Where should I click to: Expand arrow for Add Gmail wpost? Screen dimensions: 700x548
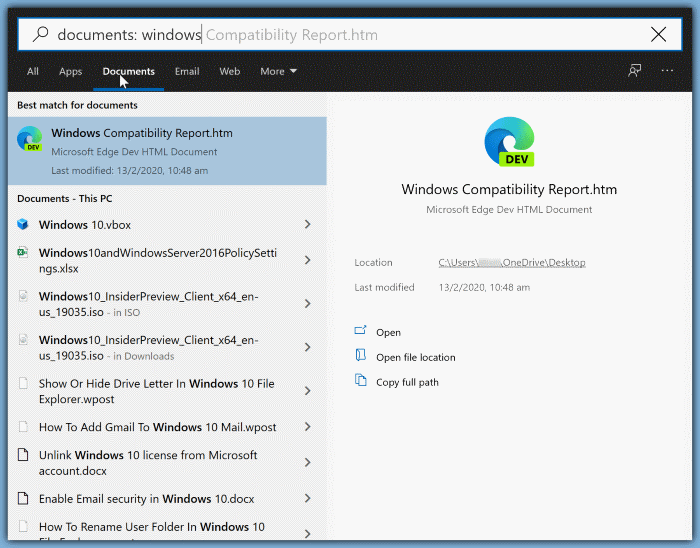pyautogui.click(x=308, y=427)
